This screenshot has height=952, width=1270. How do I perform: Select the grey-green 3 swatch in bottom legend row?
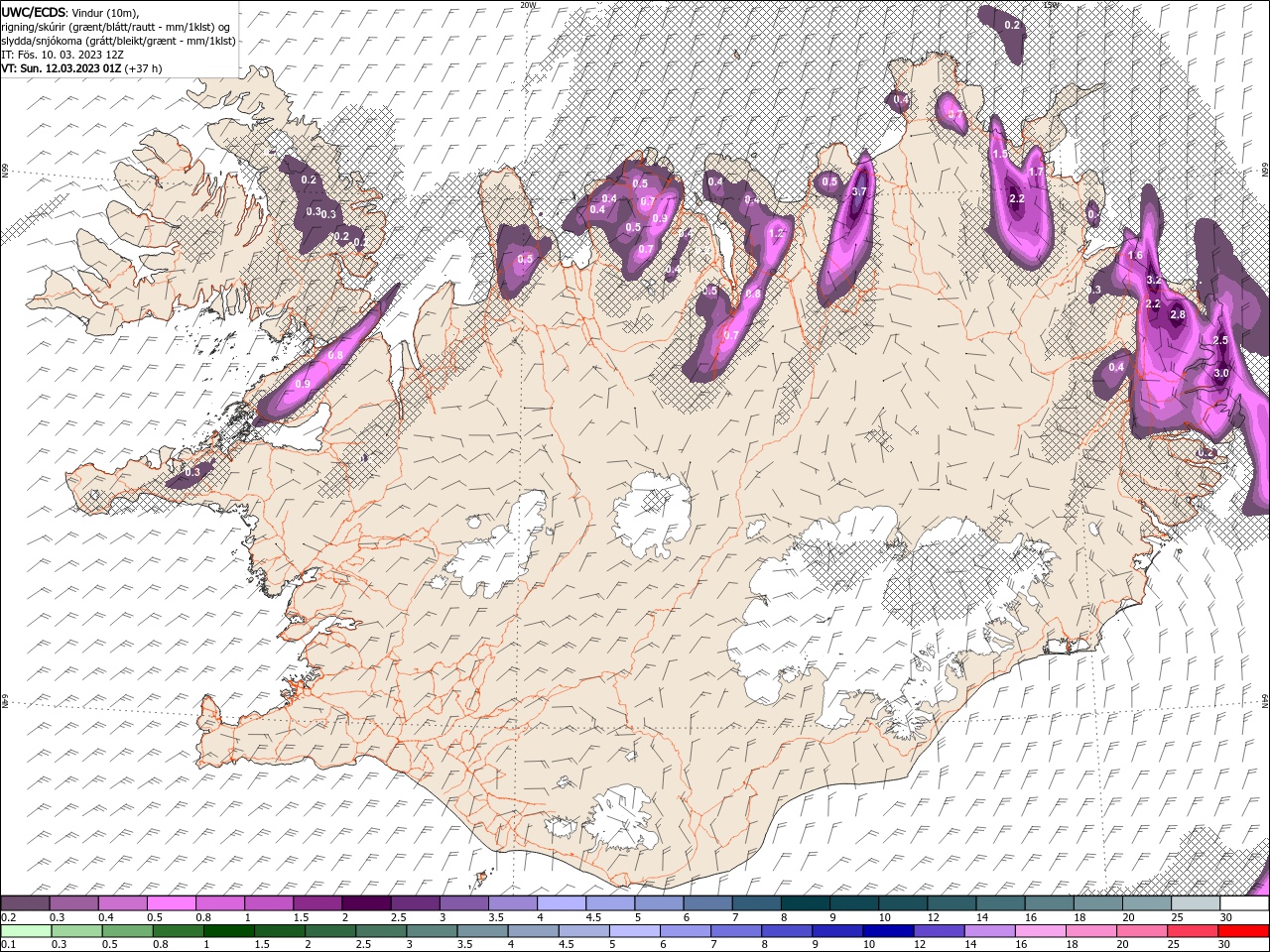click(432, 930)
